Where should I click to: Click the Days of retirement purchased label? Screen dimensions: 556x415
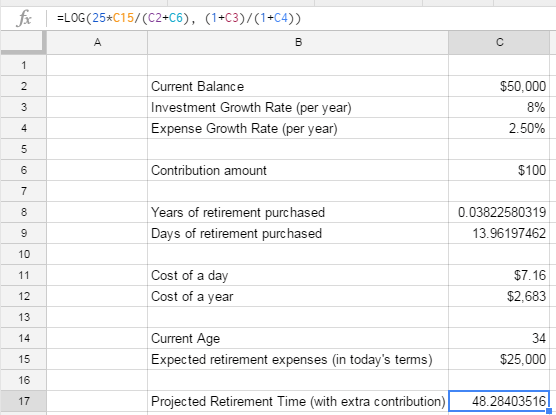[x=236, y=234]
